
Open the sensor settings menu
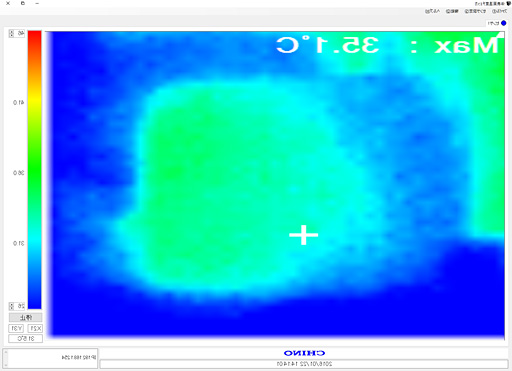[475, 11]
